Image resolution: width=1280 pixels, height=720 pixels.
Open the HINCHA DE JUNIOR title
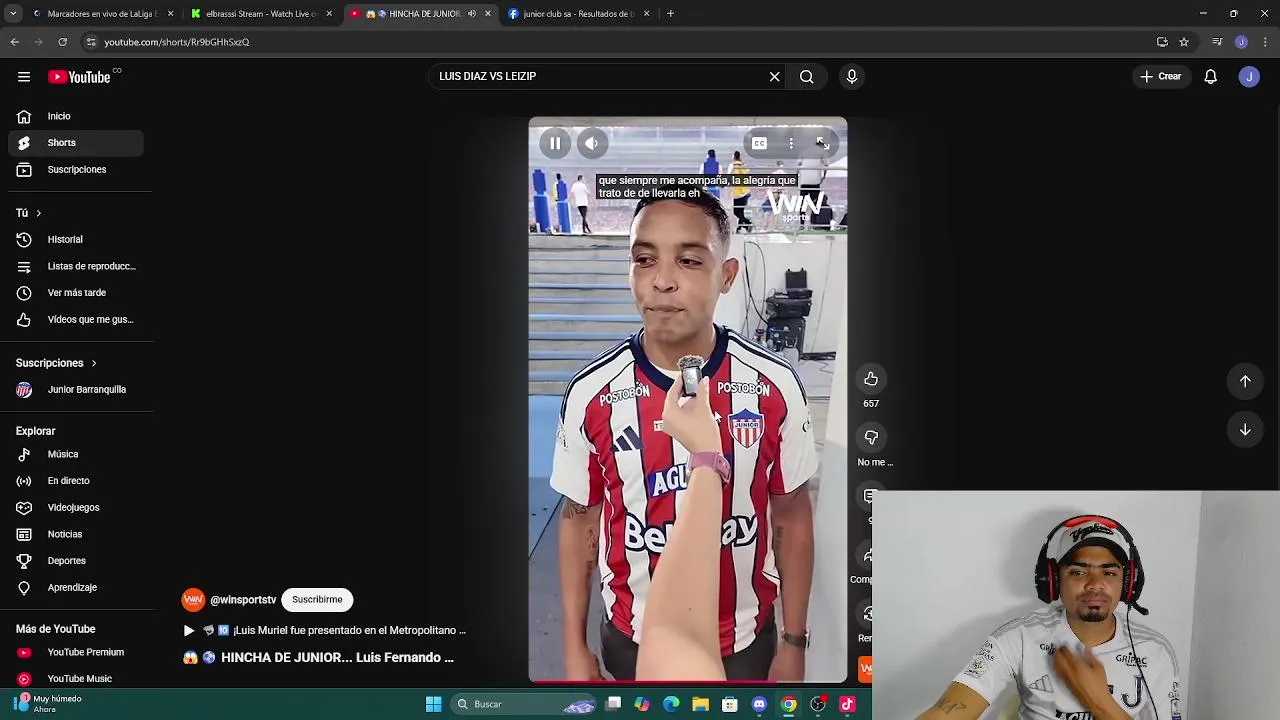(318, 658)
